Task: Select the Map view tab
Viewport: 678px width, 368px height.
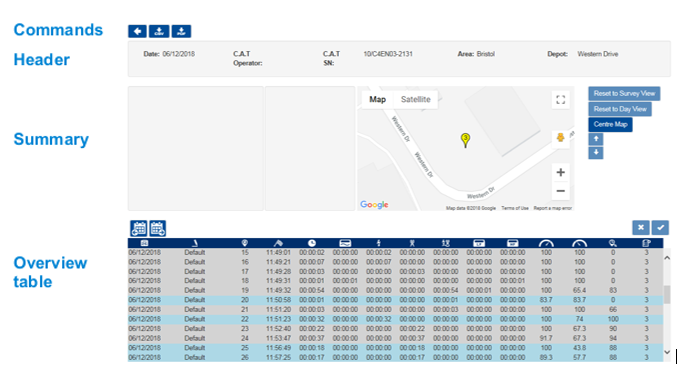Action: point(377,99)
